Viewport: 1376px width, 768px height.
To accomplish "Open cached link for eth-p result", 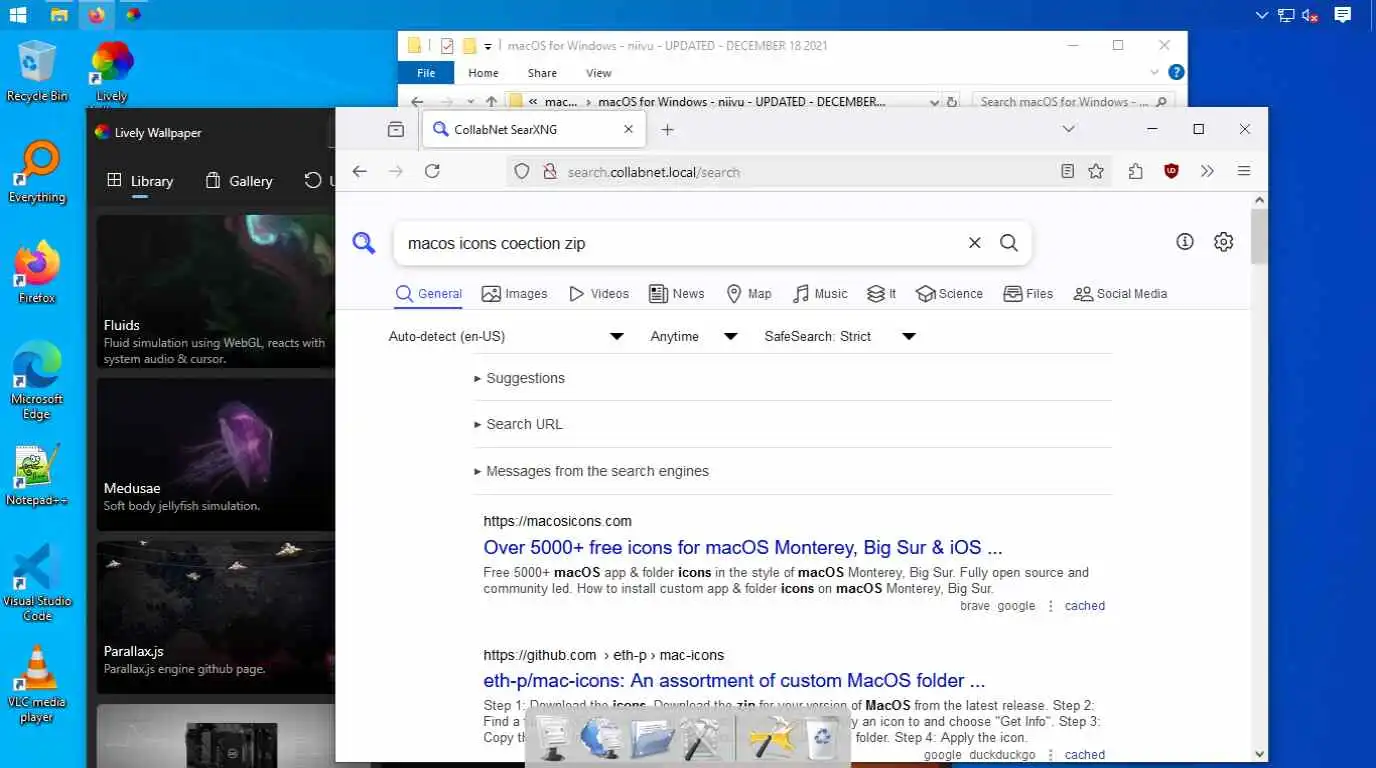I will 1085,755.
